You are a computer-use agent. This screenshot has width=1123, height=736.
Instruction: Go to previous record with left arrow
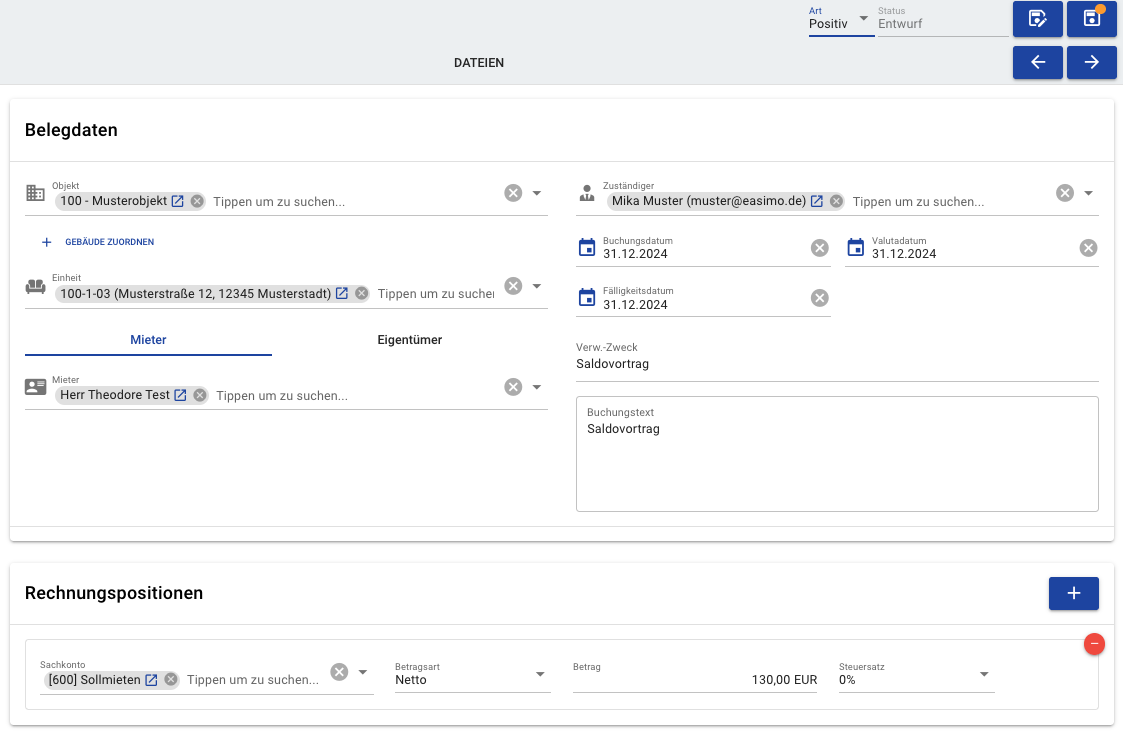[1037, 62]
